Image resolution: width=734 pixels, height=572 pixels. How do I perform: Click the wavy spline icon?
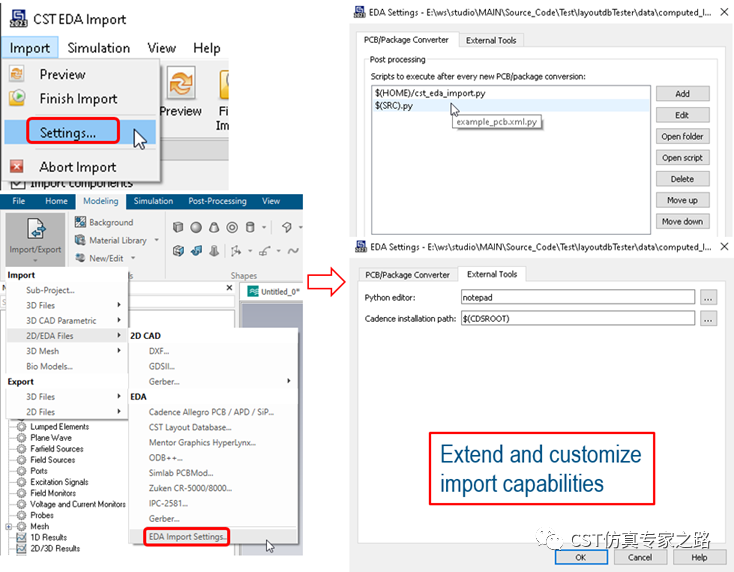tap(293, 251)
